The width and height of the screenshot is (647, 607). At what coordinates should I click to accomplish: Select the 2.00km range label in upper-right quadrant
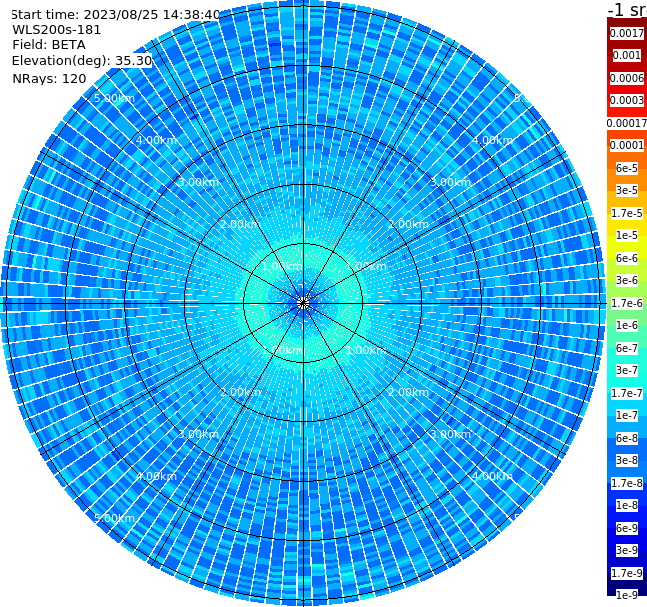(408, 224)
